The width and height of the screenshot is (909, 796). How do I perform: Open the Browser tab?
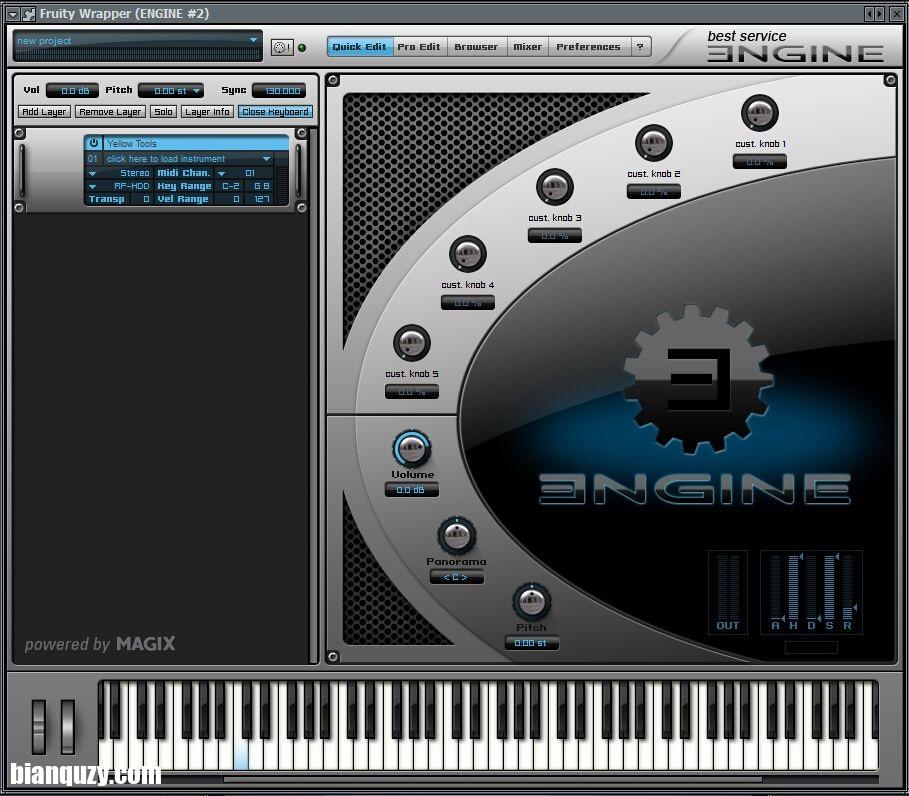(476, 47)
